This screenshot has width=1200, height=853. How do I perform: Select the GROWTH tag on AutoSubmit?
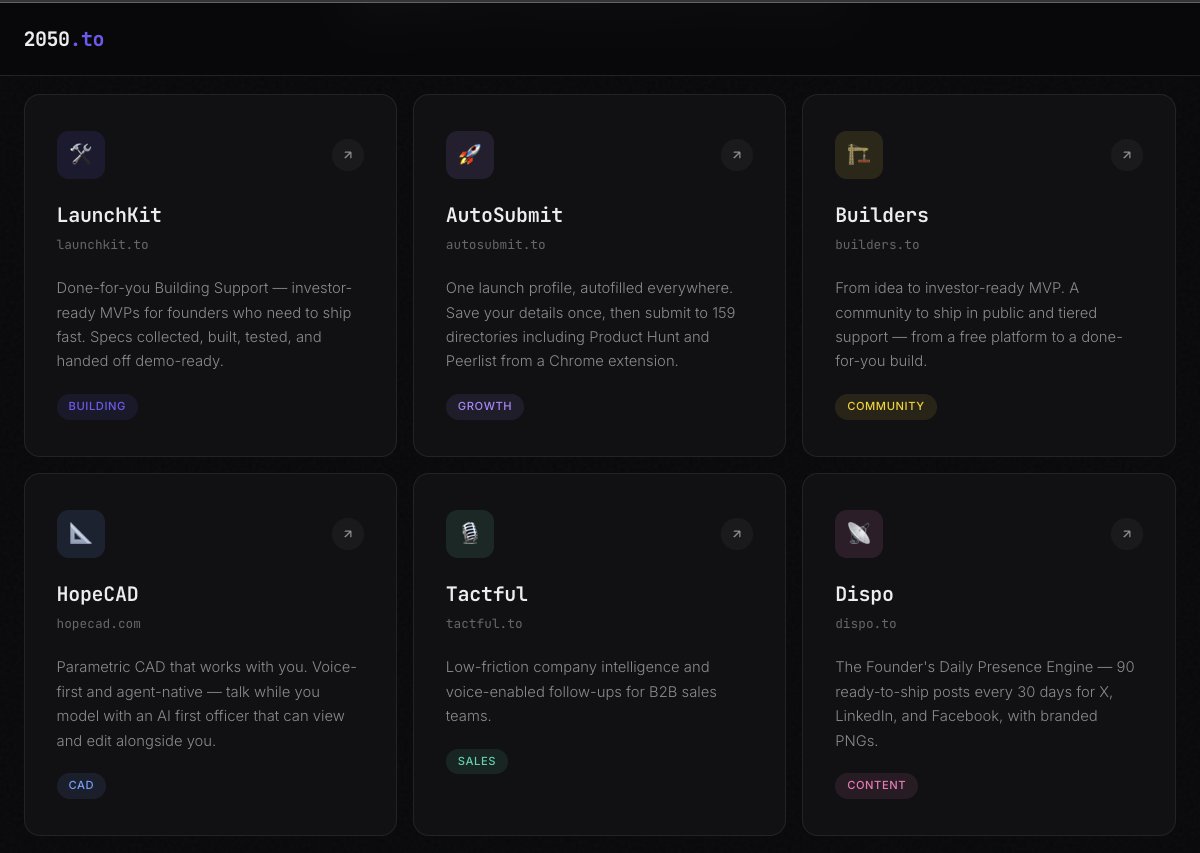point(485,406)
